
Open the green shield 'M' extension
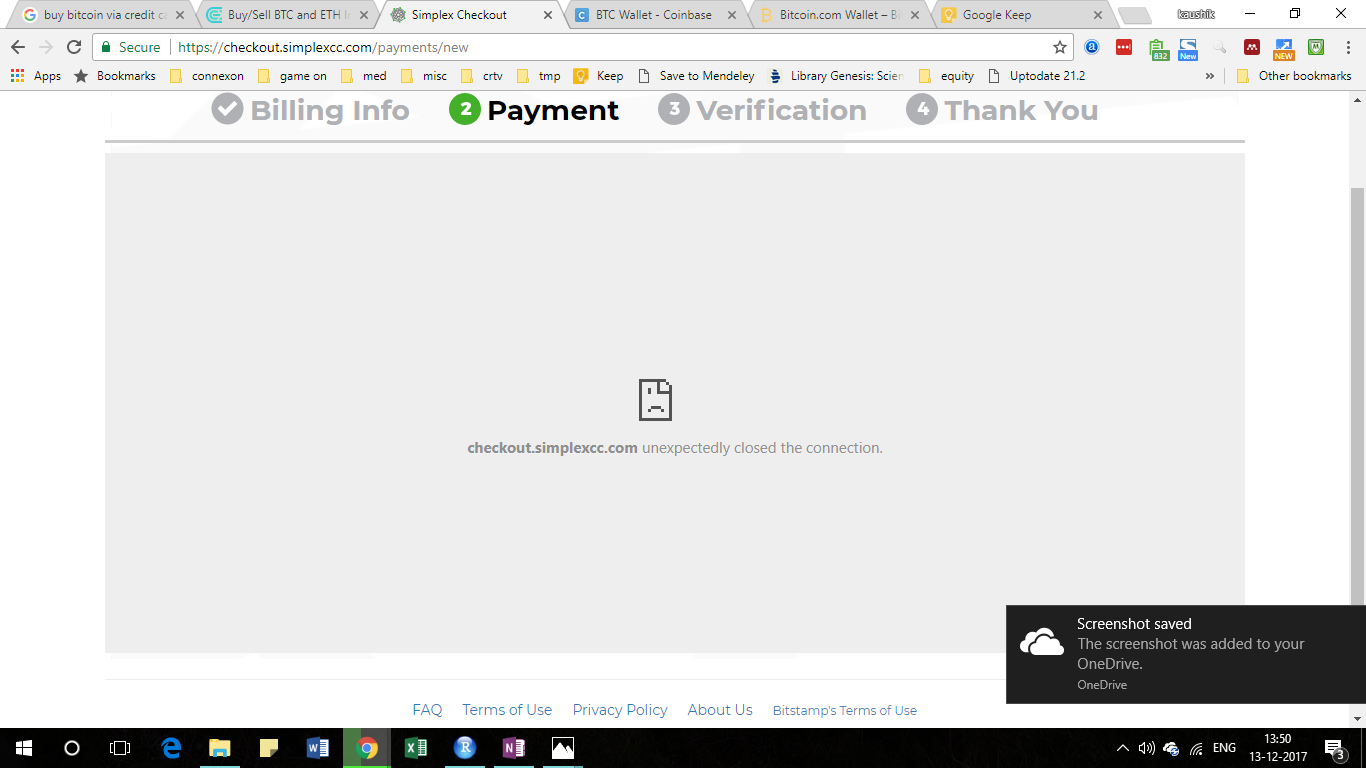(1316, 47)
